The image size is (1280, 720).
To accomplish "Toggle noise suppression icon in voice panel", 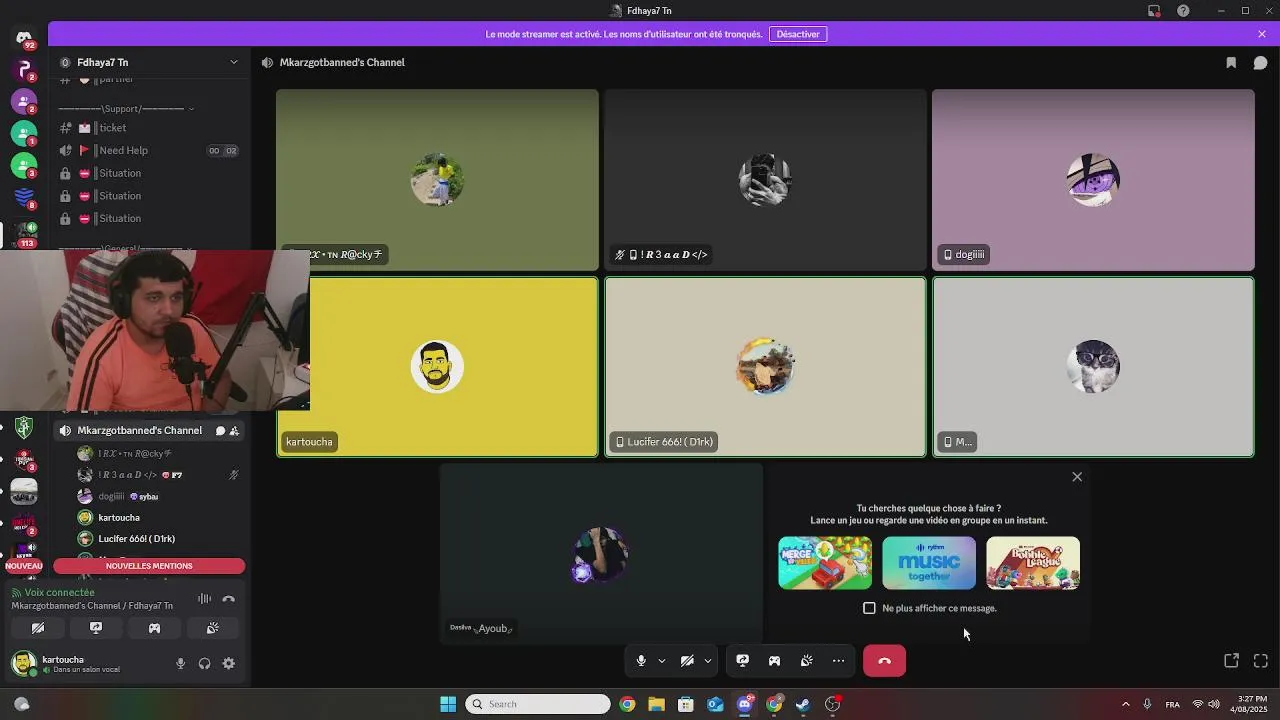I will coord(204,599).
